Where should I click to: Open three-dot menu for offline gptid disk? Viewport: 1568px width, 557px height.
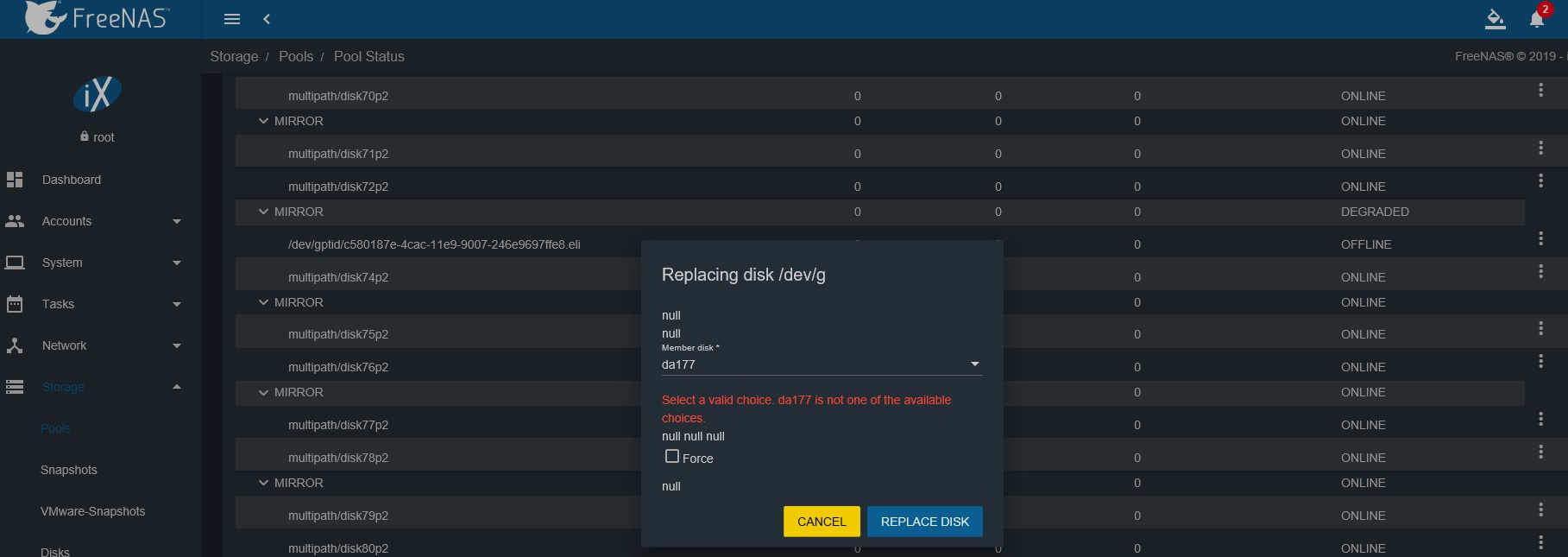point(1540,238)
